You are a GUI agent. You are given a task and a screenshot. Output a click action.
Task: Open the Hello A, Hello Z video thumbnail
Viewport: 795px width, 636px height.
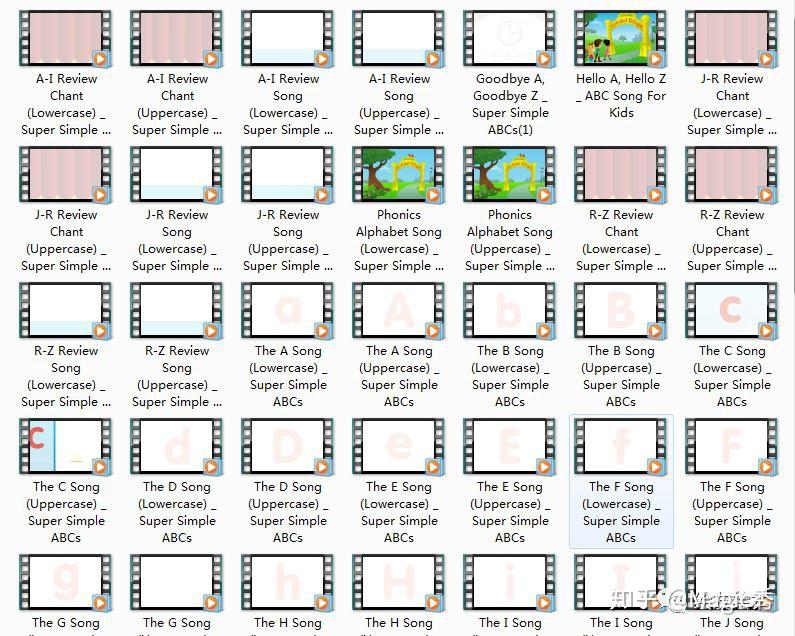coord(621,39)
